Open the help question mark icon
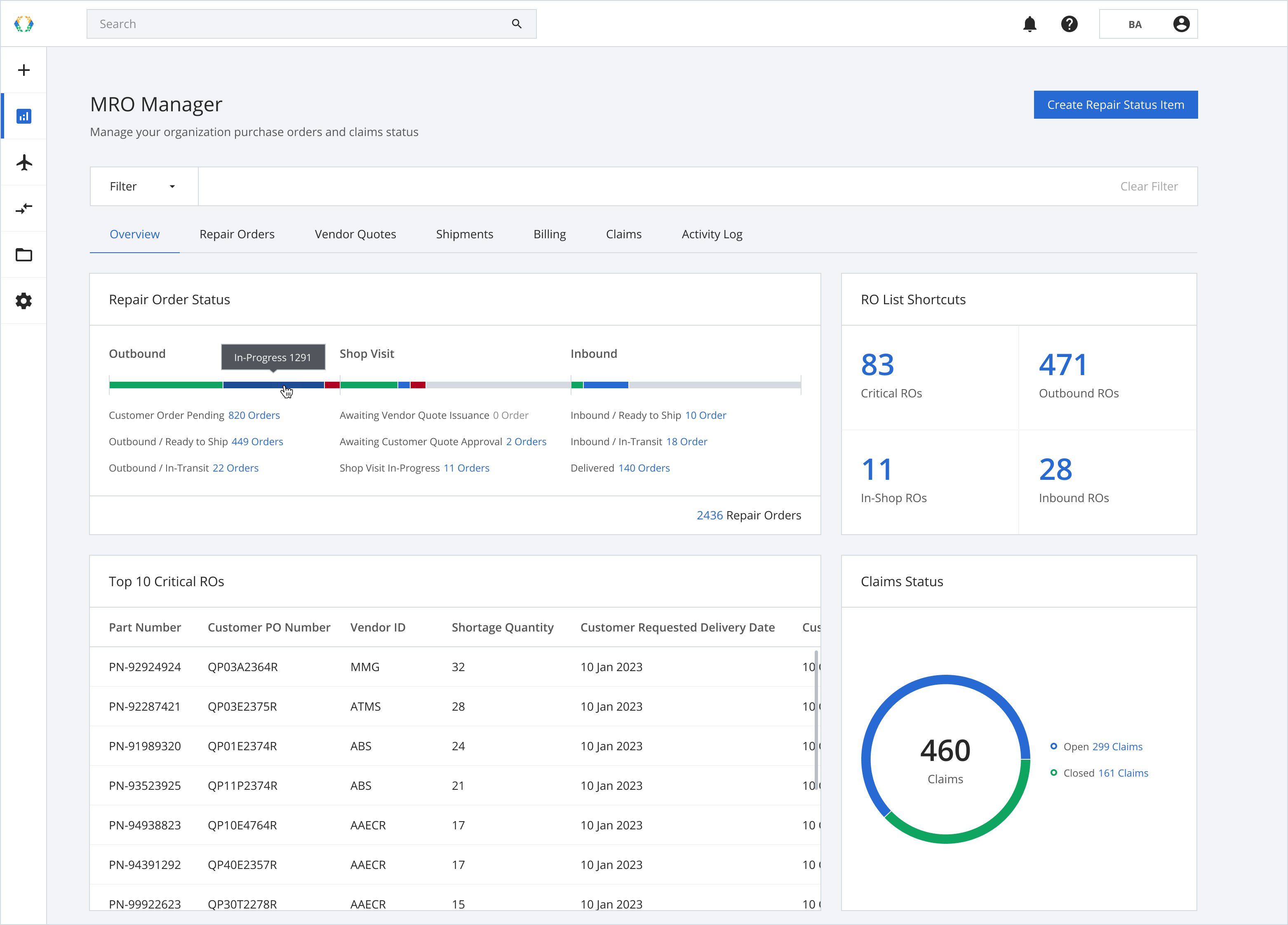The width and height of the screenshot is (1288, 925). coord(1069,24)
